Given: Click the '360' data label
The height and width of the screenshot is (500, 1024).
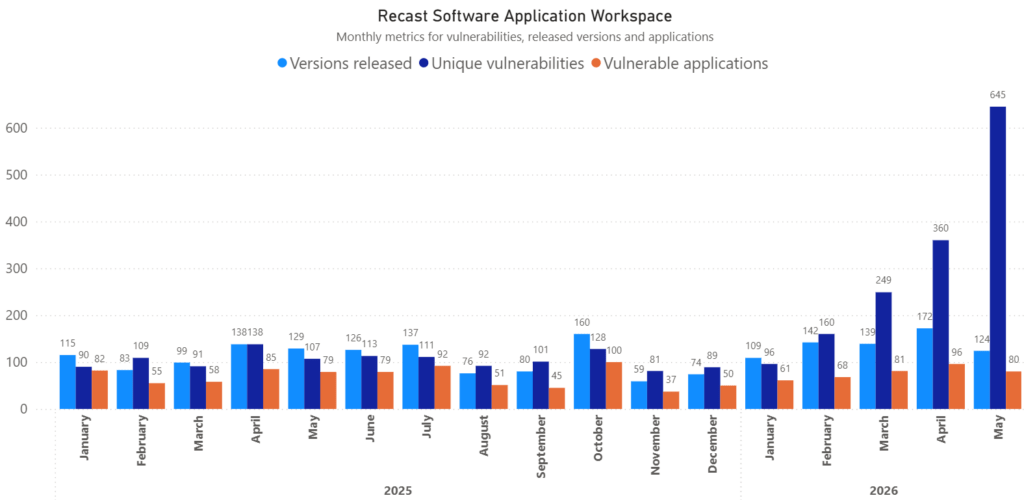Looking at the screenshot, I should pyautogui.click(x=940, y=228).
